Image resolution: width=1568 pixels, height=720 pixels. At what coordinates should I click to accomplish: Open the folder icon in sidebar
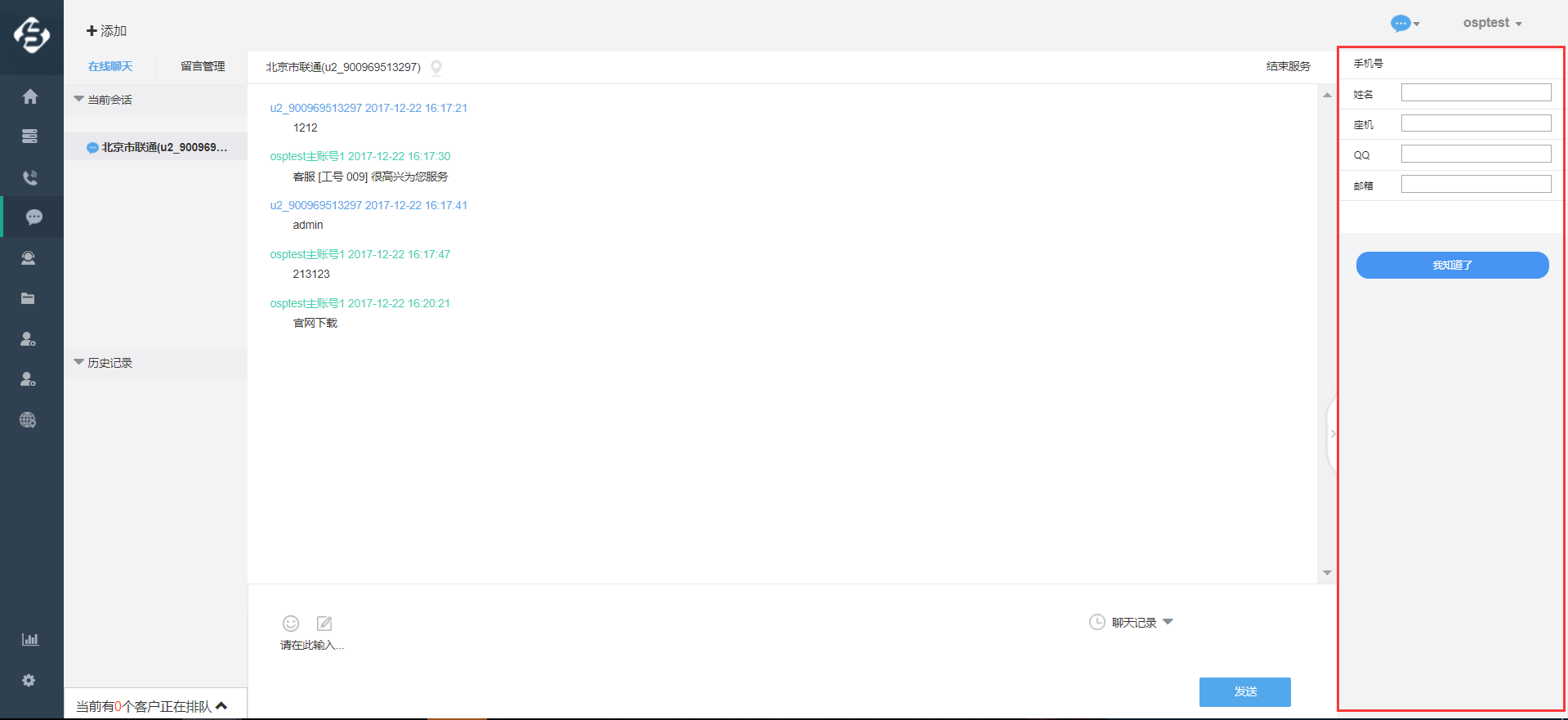[x=29, y=298]
